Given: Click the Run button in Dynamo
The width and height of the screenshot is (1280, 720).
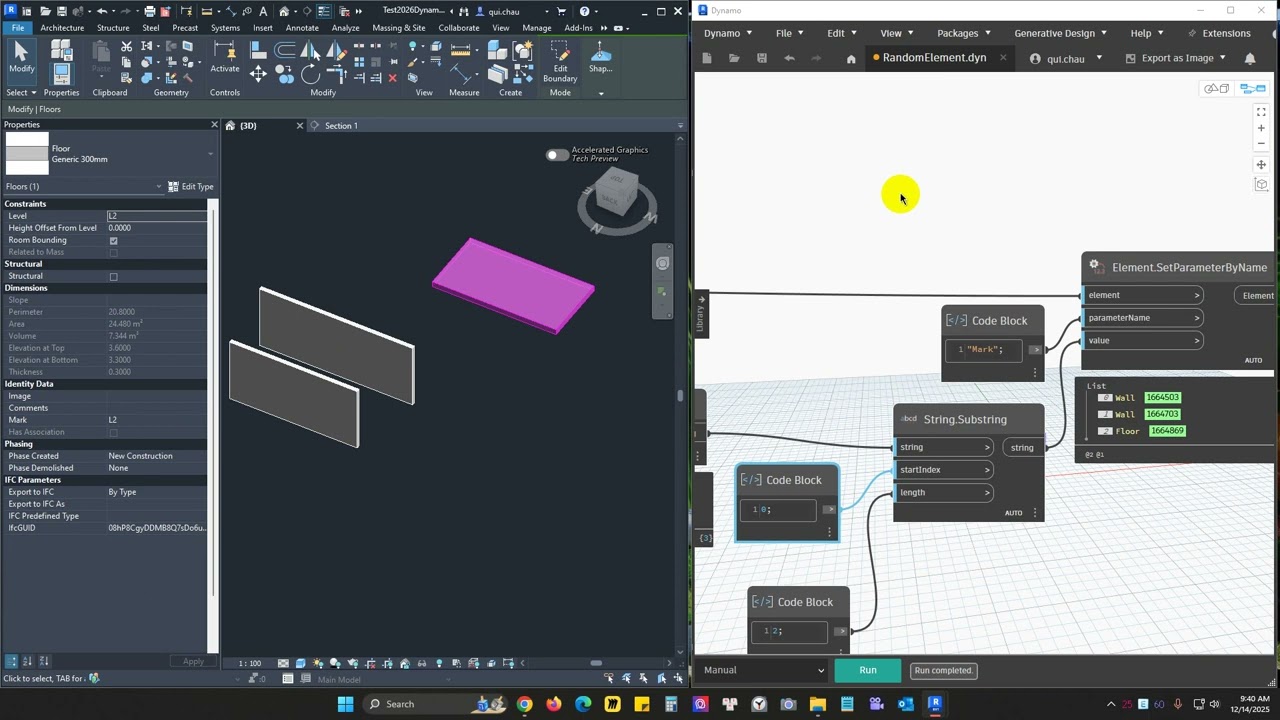Looking at the screenshot, I should (x=868, y=670).
